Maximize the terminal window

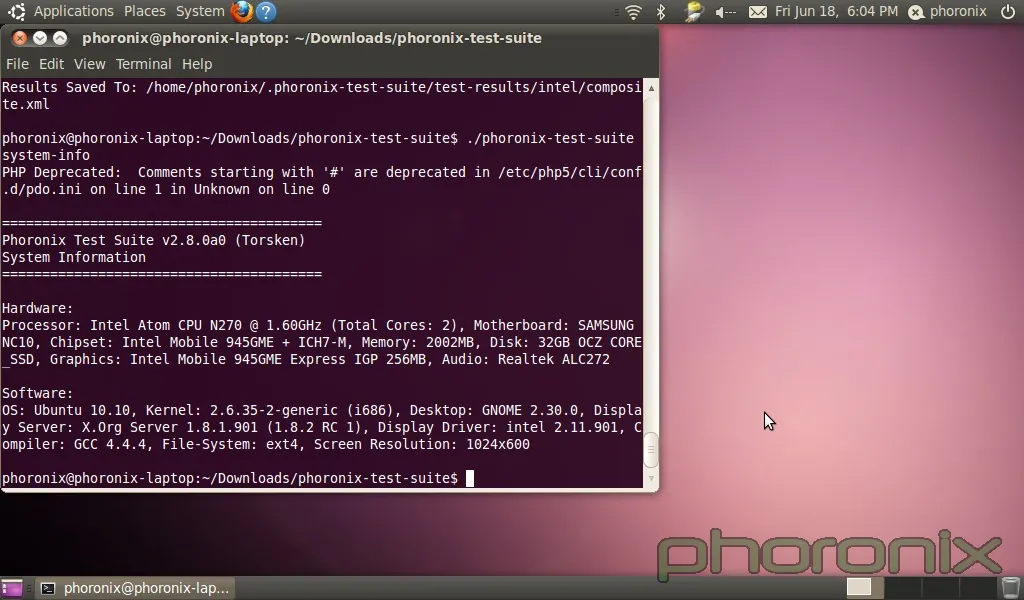(59, 38)
